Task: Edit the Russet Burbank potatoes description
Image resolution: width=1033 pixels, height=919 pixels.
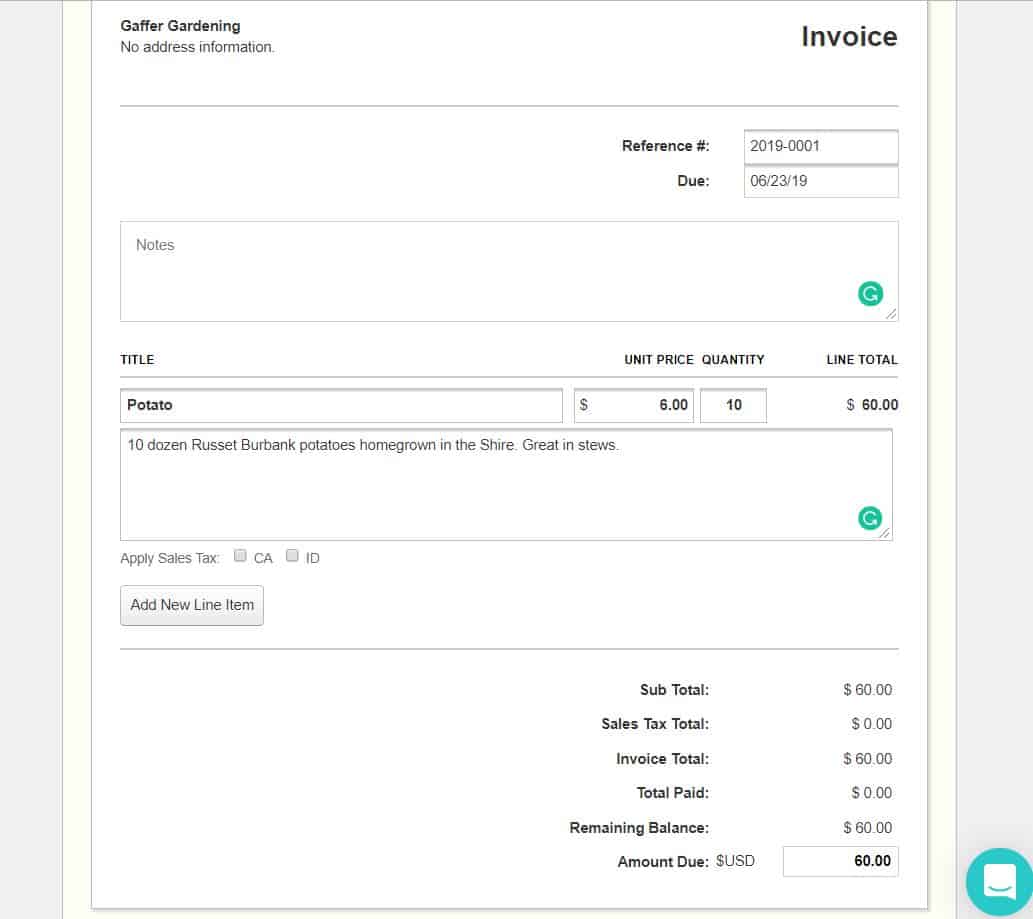Action: coord(506,485)
